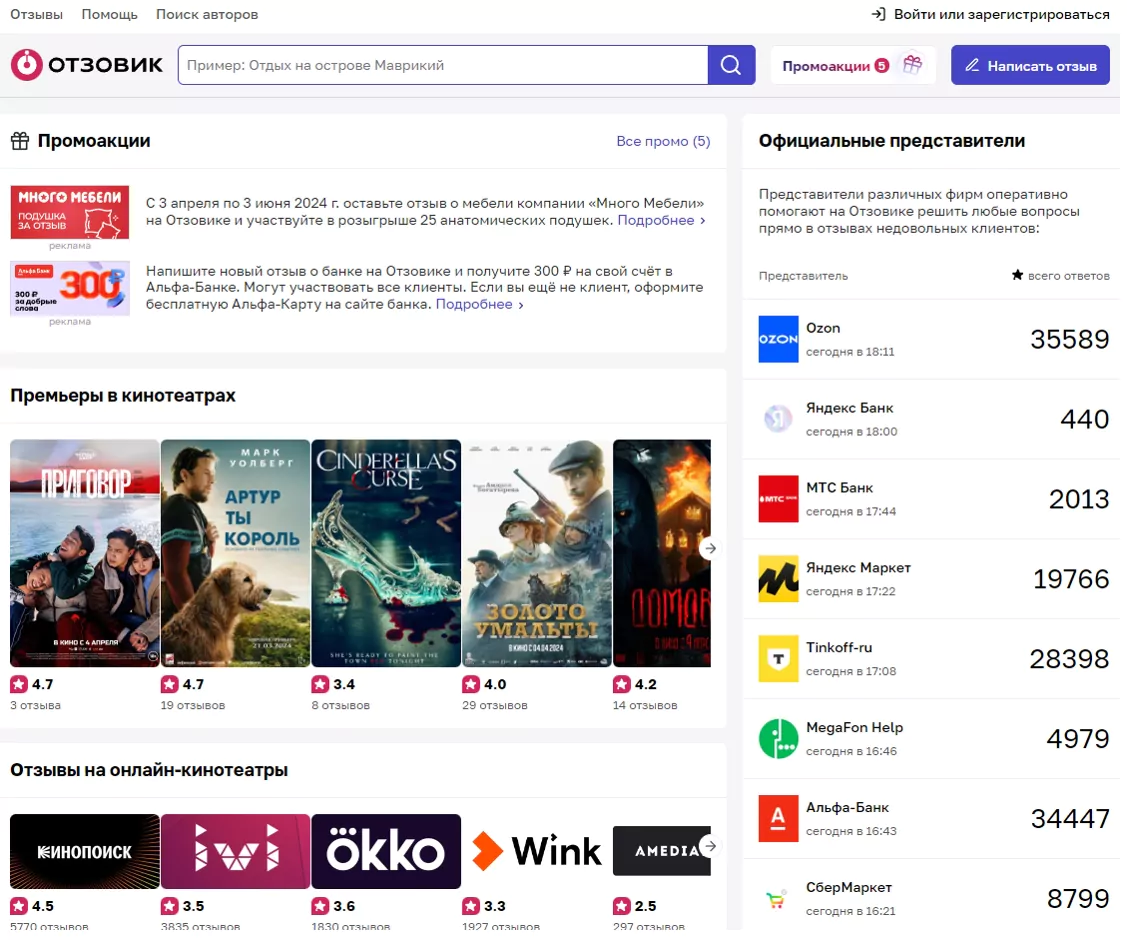The height and width of the screenshot is (943, 1127).
Task: Click rating star under Приговор poster
Action: point(19,689)
